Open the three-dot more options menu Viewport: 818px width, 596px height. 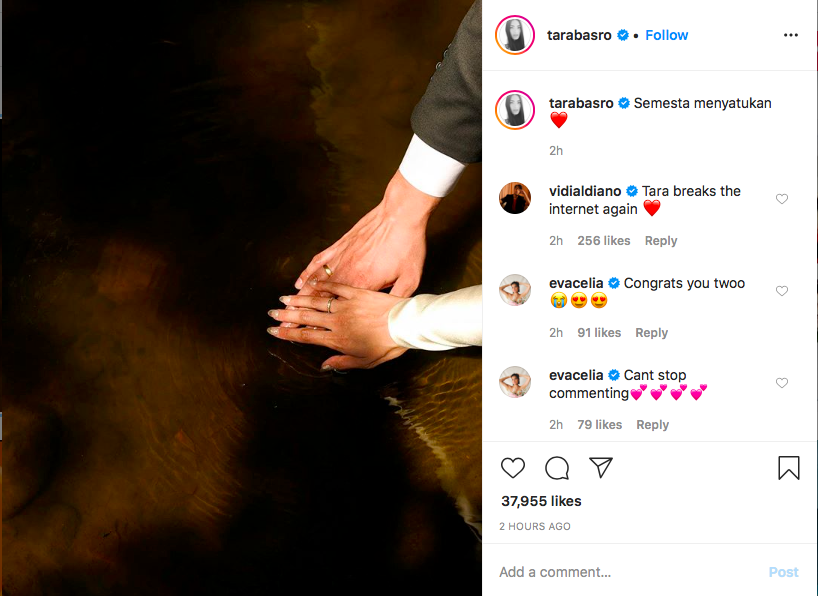tap(790, 35)
